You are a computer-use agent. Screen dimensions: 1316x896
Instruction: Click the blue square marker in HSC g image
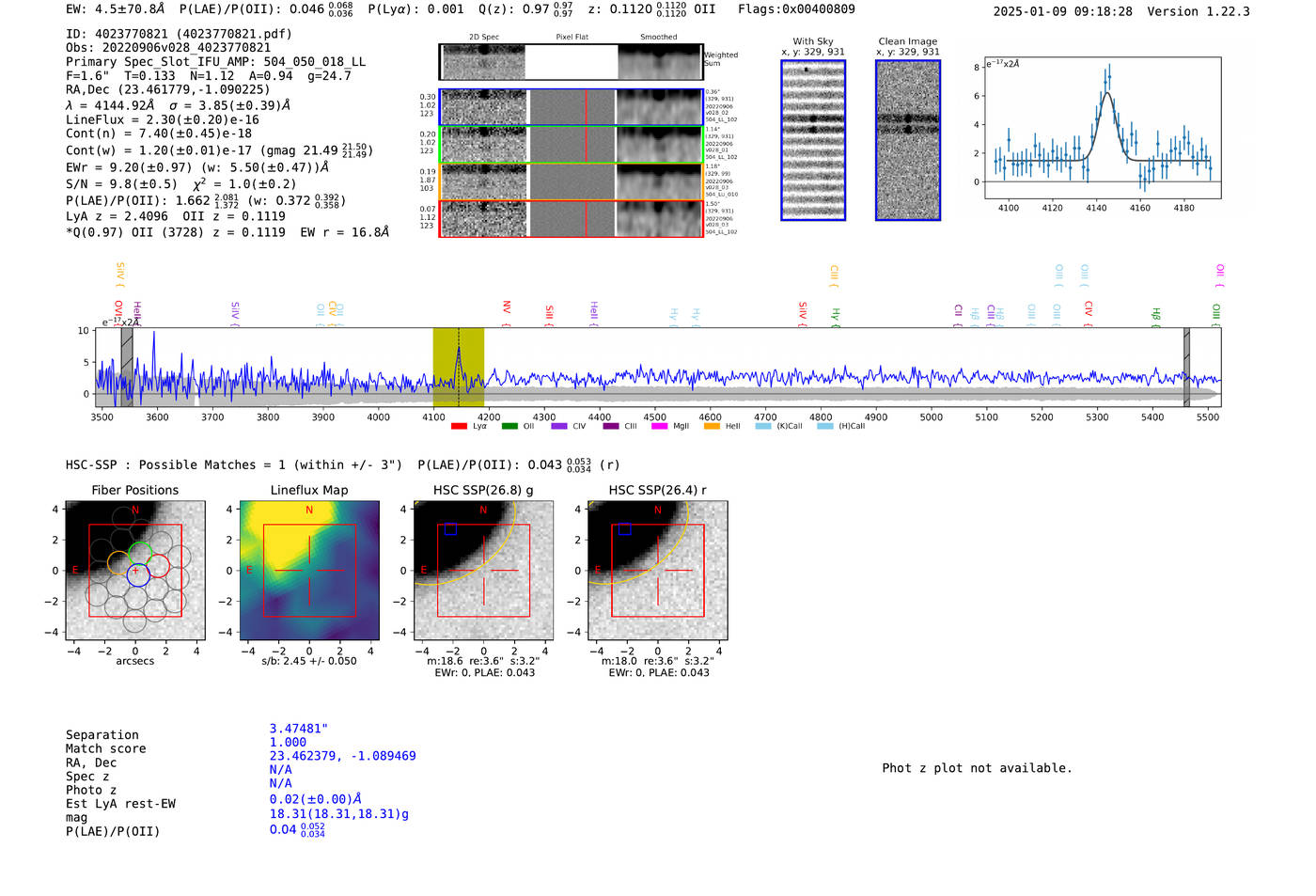pyautogui.click(x=450, y=529)
